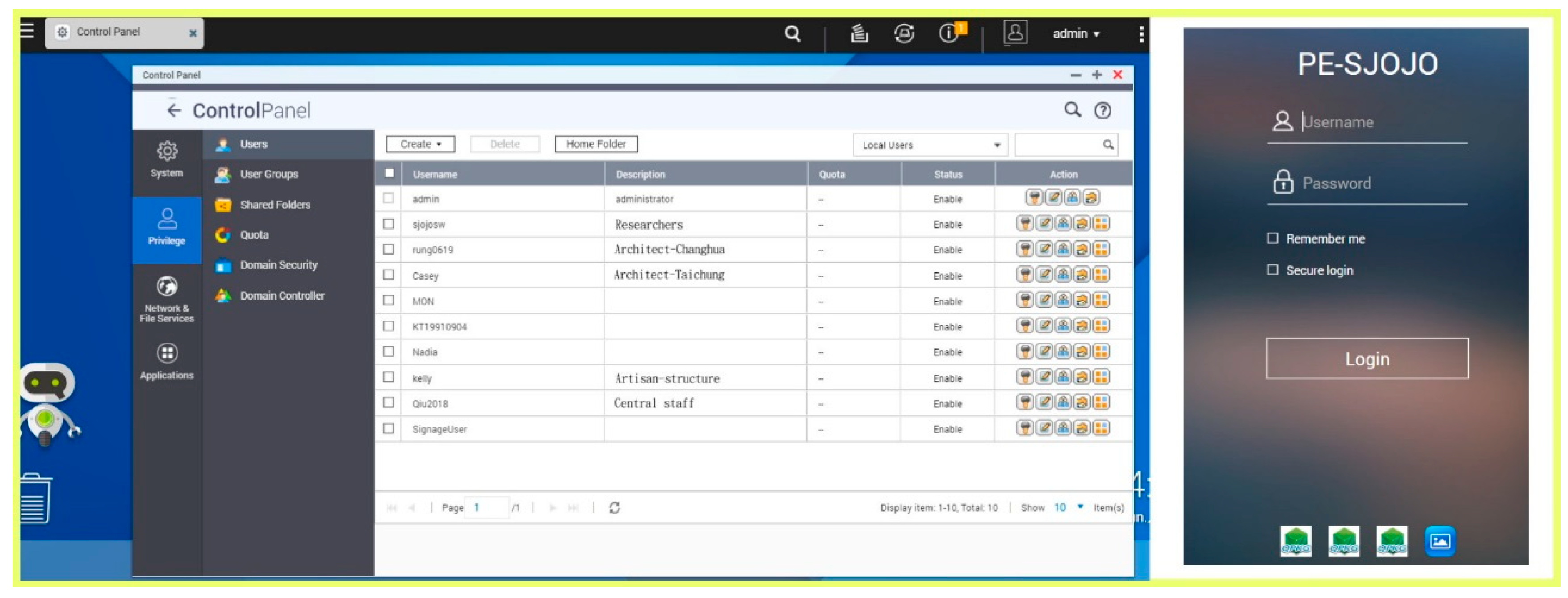The width and height of the screenshot is (1568, 598).
Task: Expand the Create dropdown button
Action: click(x=420, y=144)
